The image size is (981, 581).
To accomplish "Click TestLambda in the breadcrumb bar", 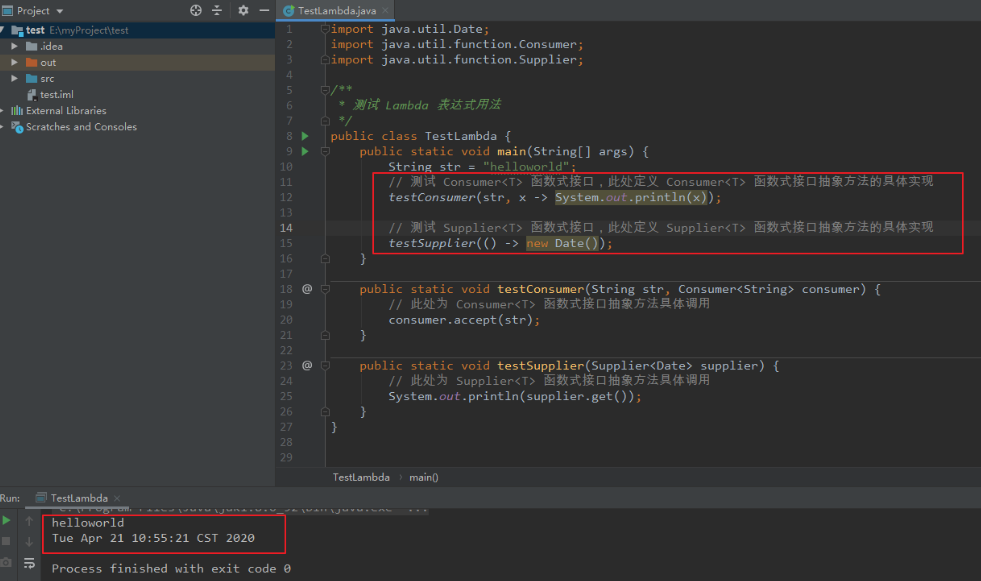I will point(361,477).
